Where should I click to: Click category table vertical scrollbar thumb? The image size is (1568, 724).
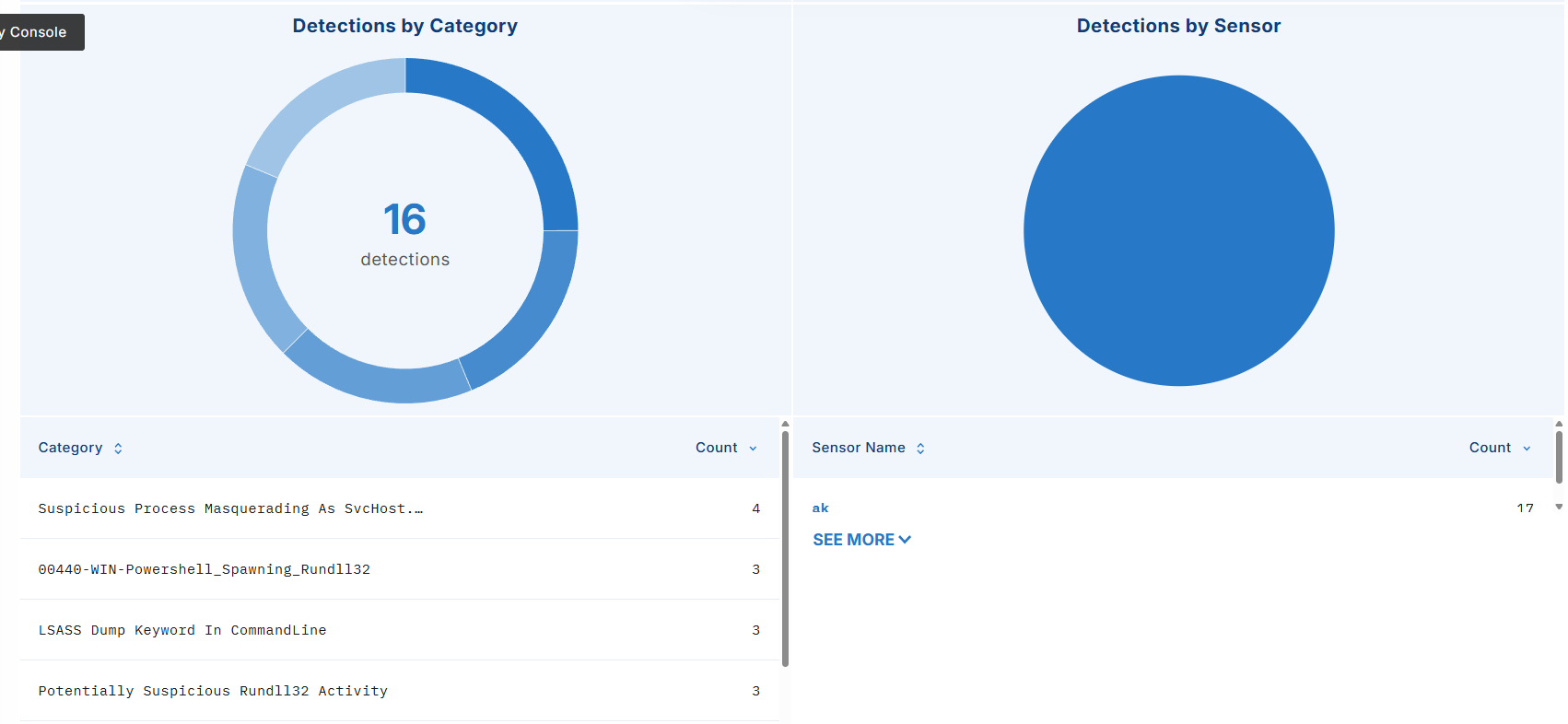click(x=785, y=548)
